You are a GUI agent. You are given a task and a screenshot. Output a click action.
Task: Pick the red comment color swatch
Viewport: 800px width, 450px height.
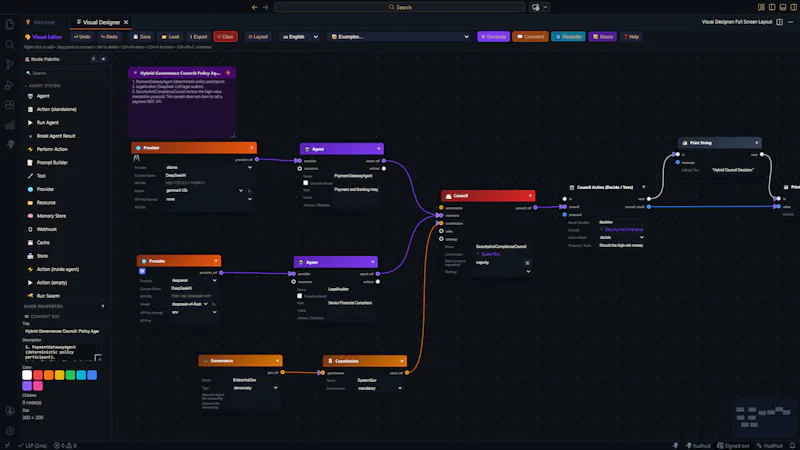[38, 375]
